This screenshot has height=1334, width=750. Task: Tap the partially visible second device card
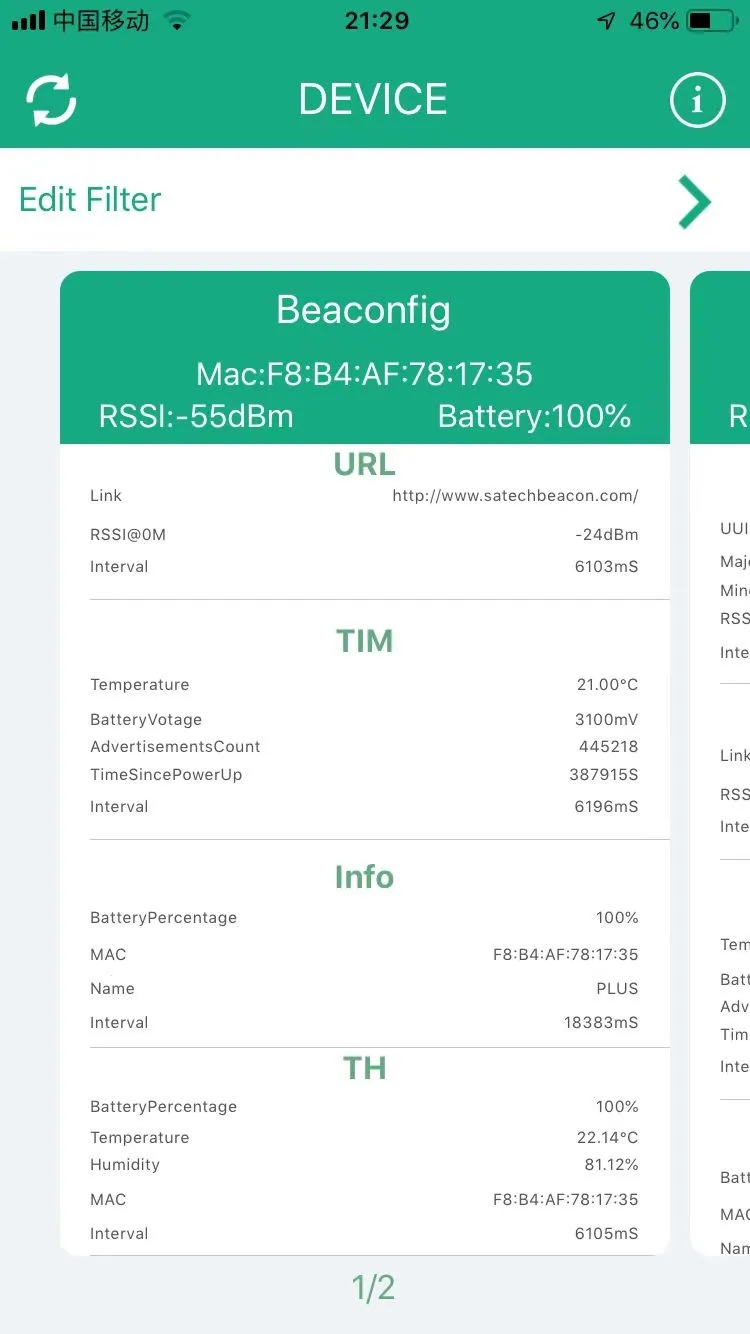click(x=722, y=760)
